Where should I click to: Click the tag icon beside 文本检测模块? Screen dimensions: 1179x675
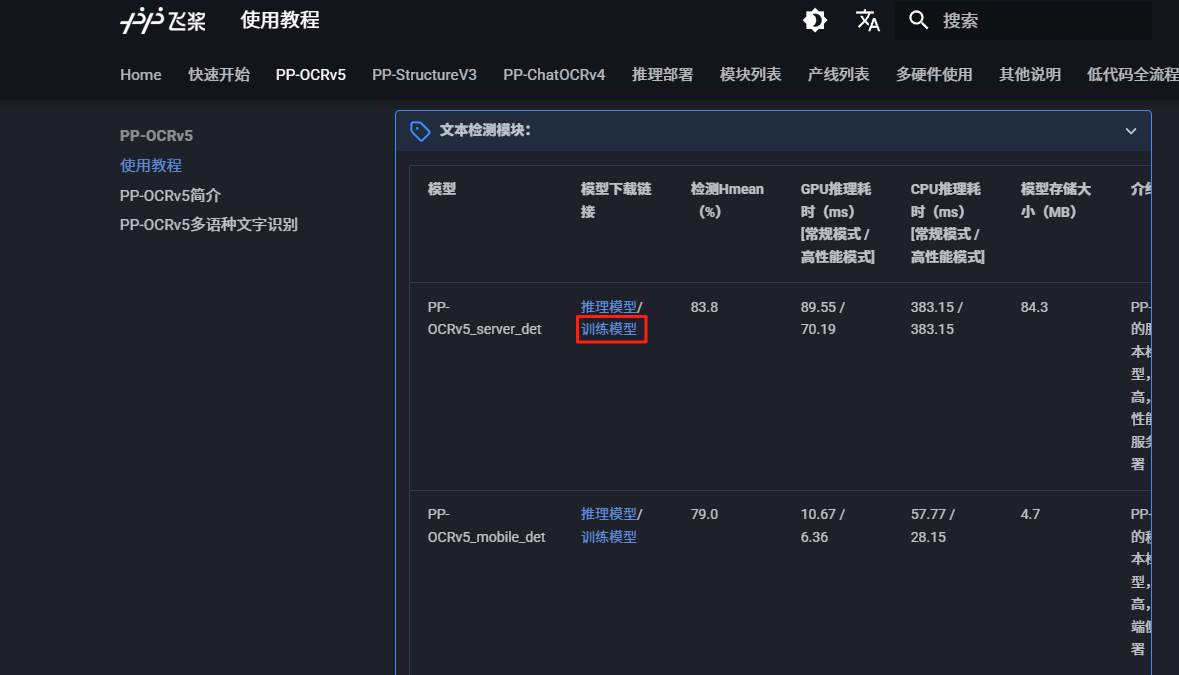[x=420, y=131]
